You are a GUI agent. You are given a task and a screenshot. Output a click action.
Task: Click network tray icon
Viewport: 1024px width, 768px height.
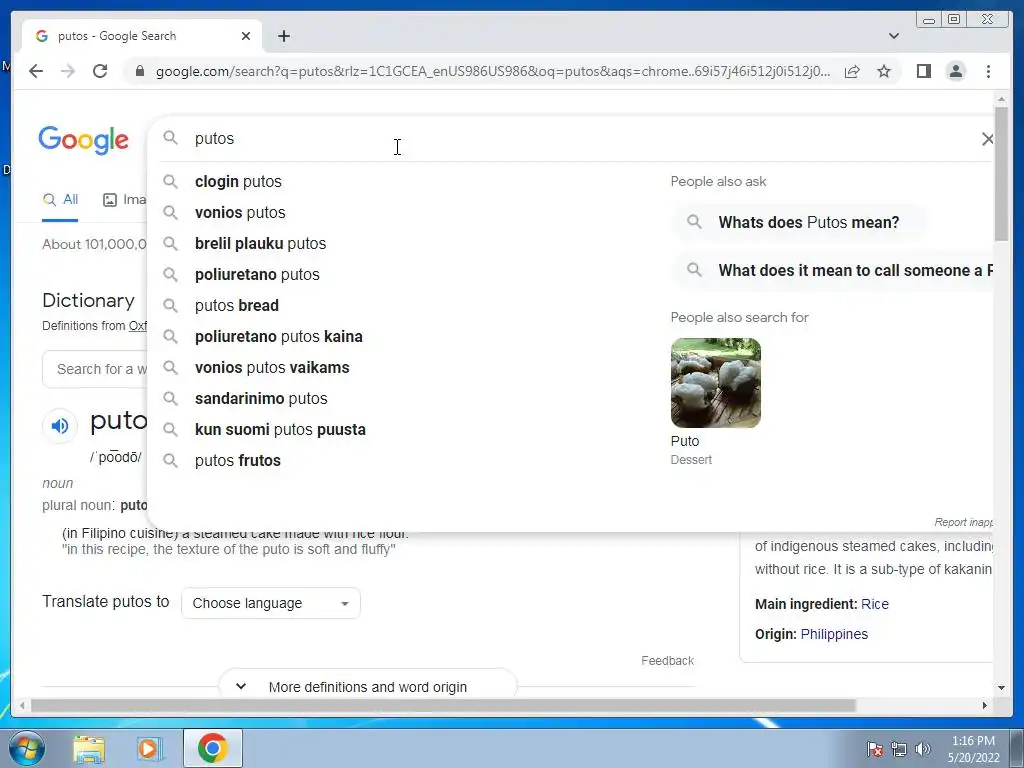click(x=899, y=749)
